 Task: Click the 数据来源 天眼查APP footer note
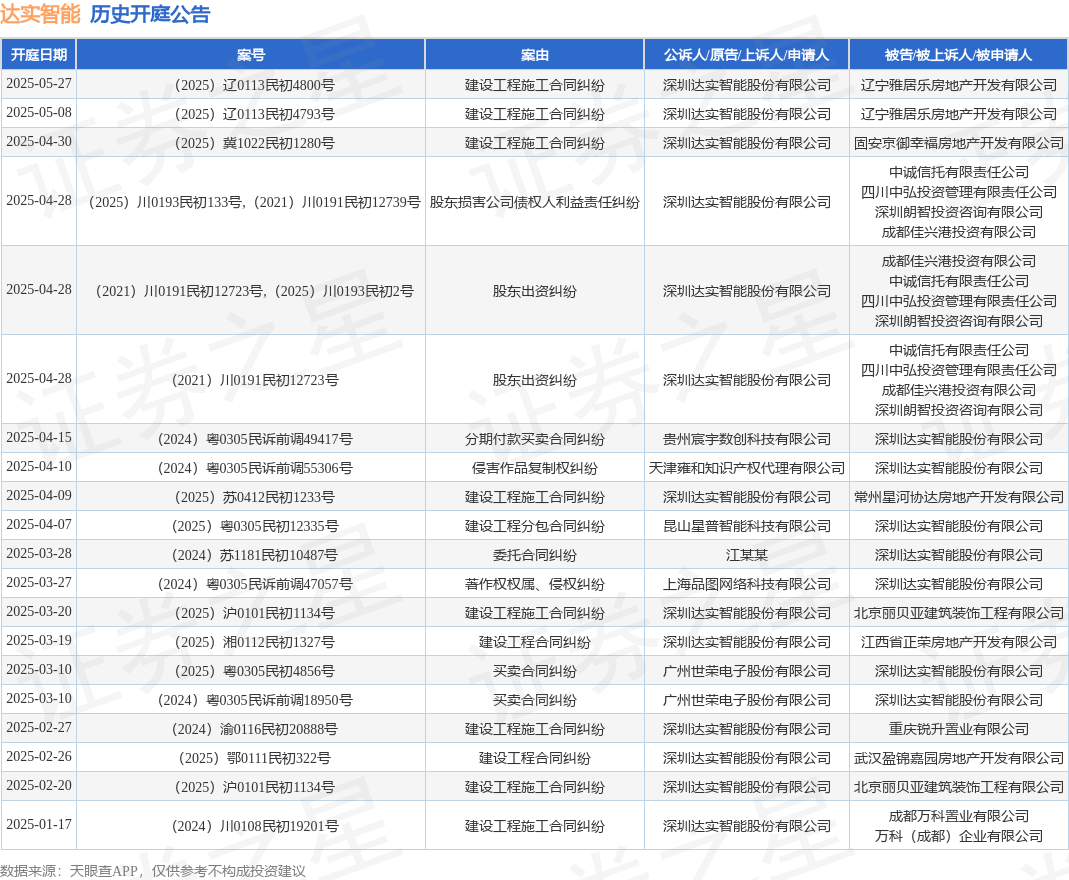pos(153,871)
